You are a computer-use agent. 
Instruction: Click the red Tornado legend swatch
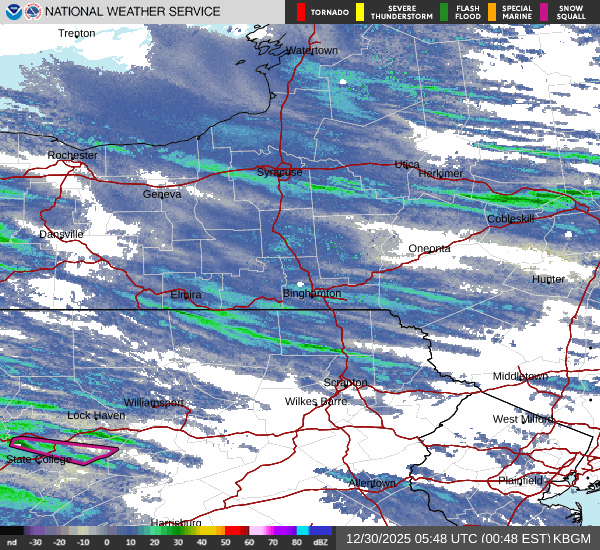pos(301,12)
